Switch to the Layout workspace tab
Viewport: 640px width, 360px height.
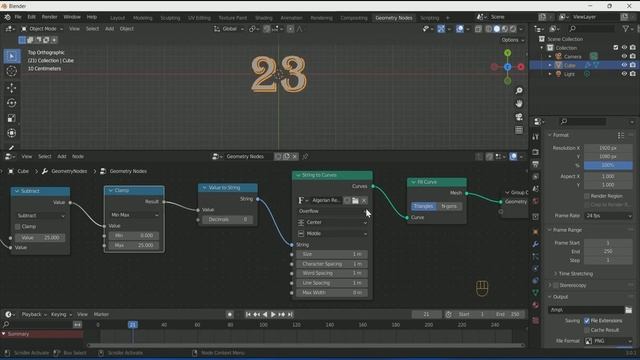click(118, 18)
